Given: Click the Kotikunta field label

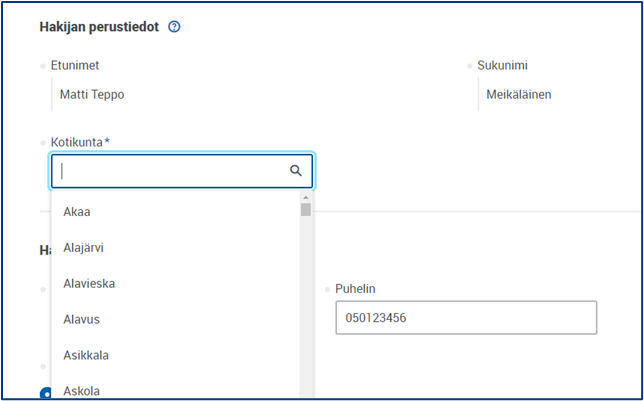Looking at the screenshot, I should point(80,142).
